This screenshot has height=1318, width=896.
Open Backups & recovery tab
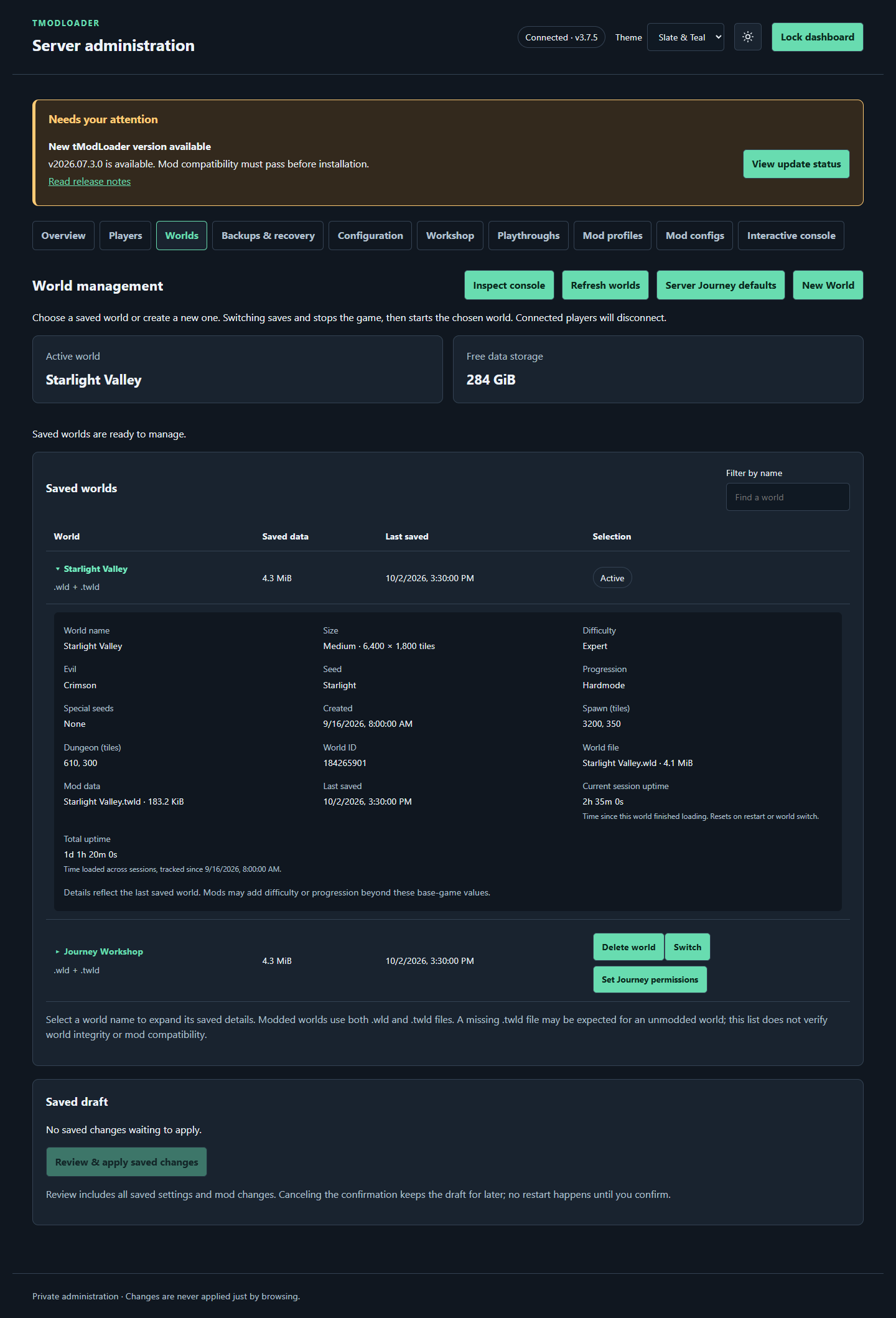268,235
